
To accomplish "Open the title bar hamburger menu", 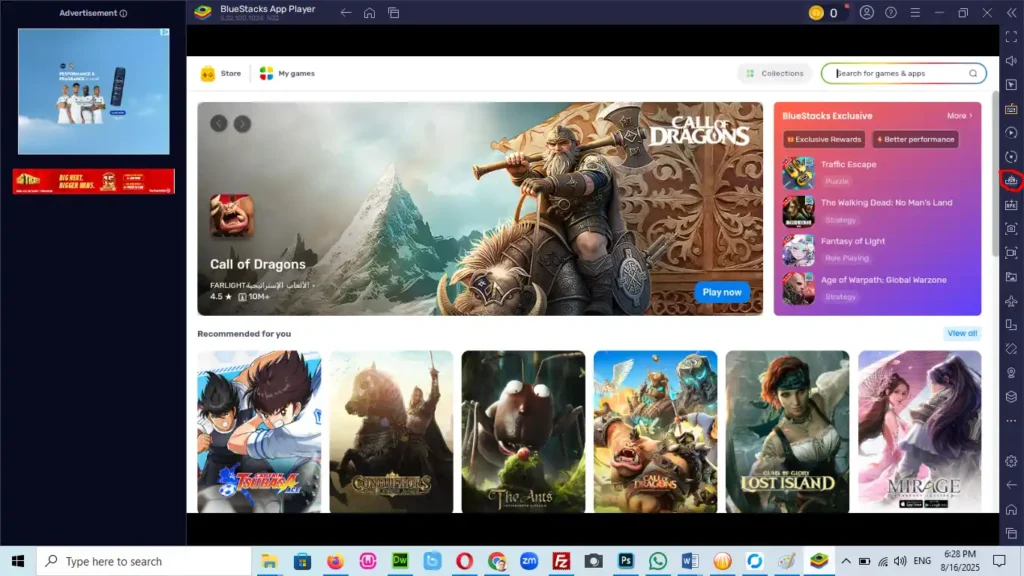I will click(914, 13).
